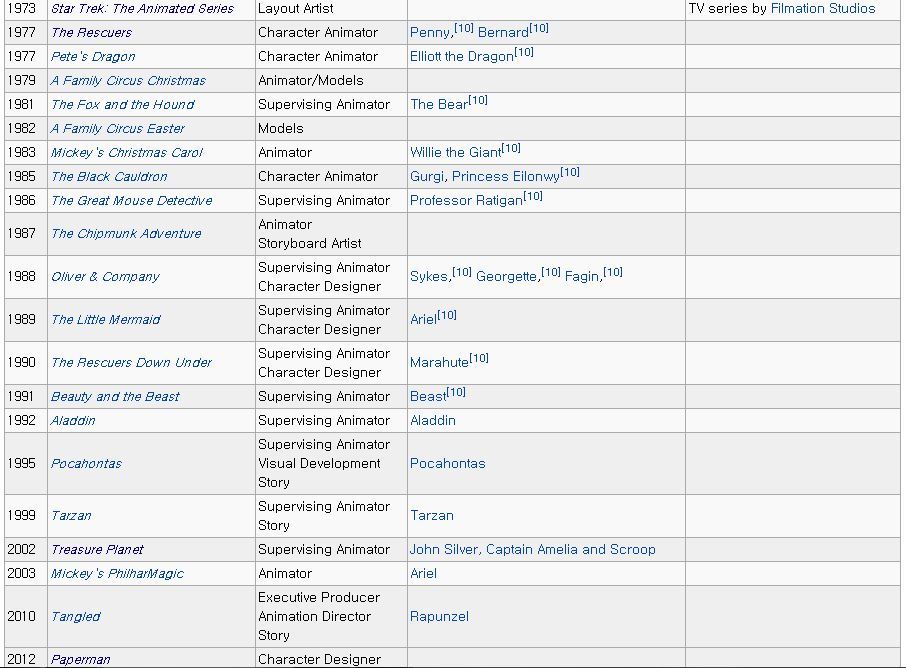Click the Willie the Giant link

click(455, 153)
